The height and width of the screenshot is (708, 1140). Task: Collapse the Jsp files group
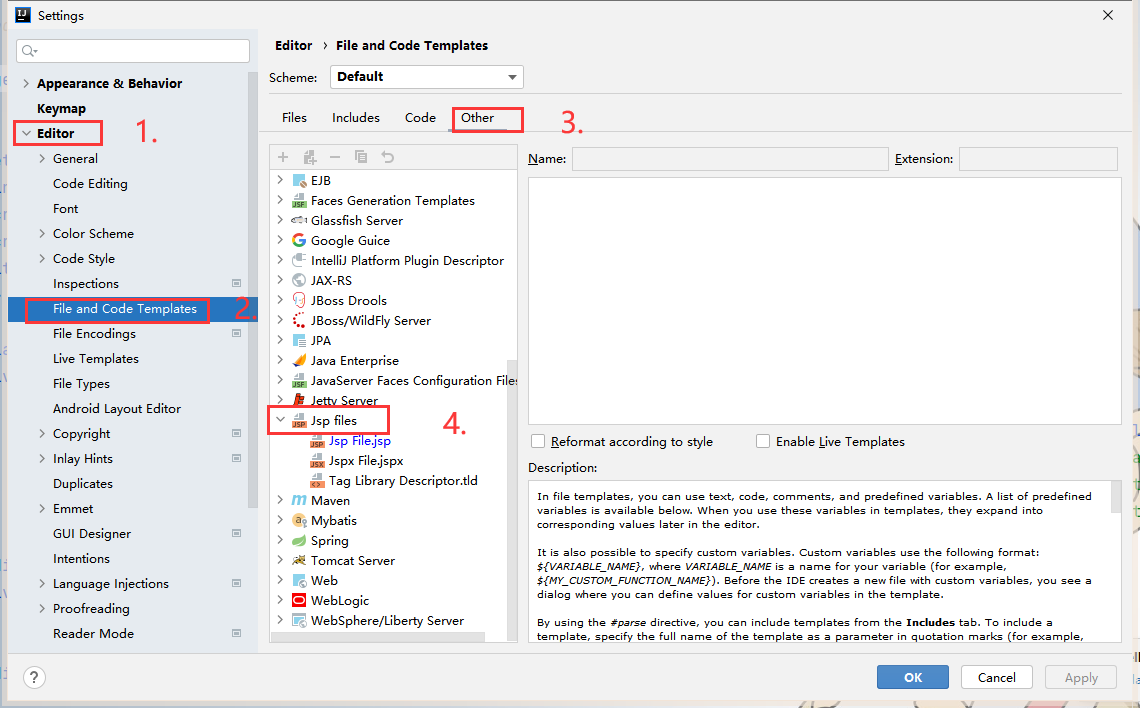(280, 420)
